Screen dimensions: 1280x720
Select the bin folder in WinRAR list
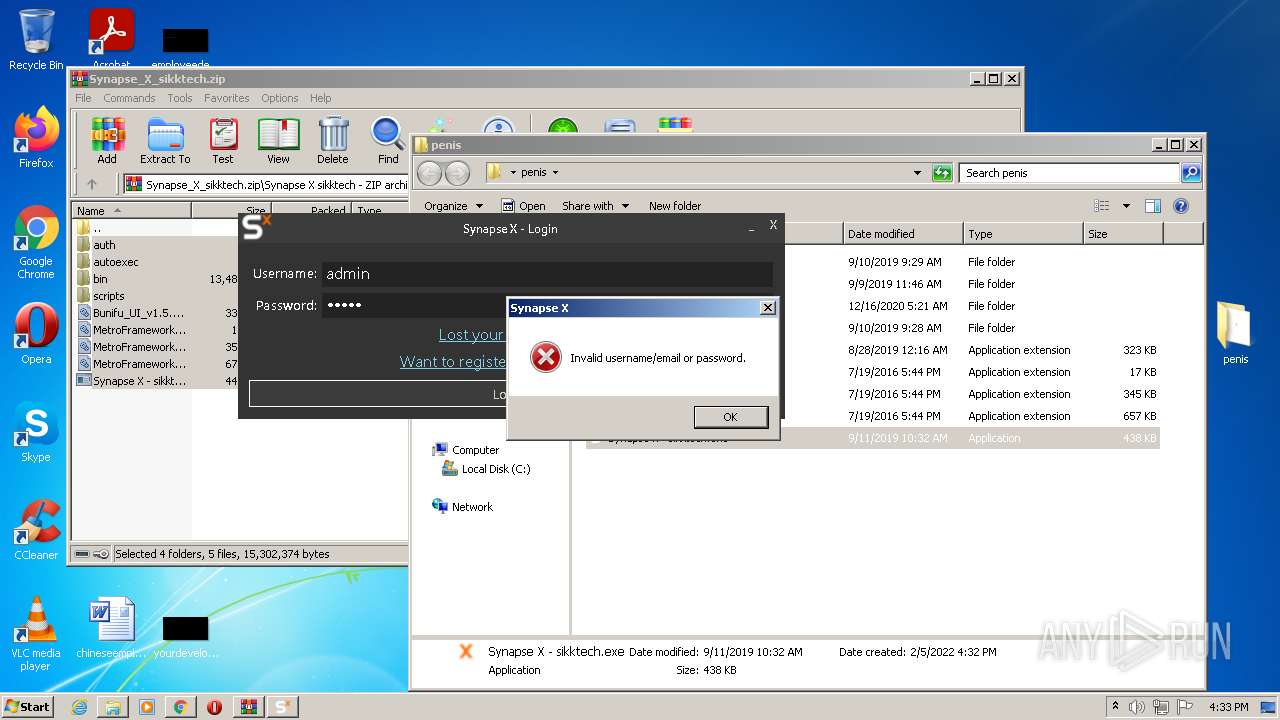pos(100,279)
